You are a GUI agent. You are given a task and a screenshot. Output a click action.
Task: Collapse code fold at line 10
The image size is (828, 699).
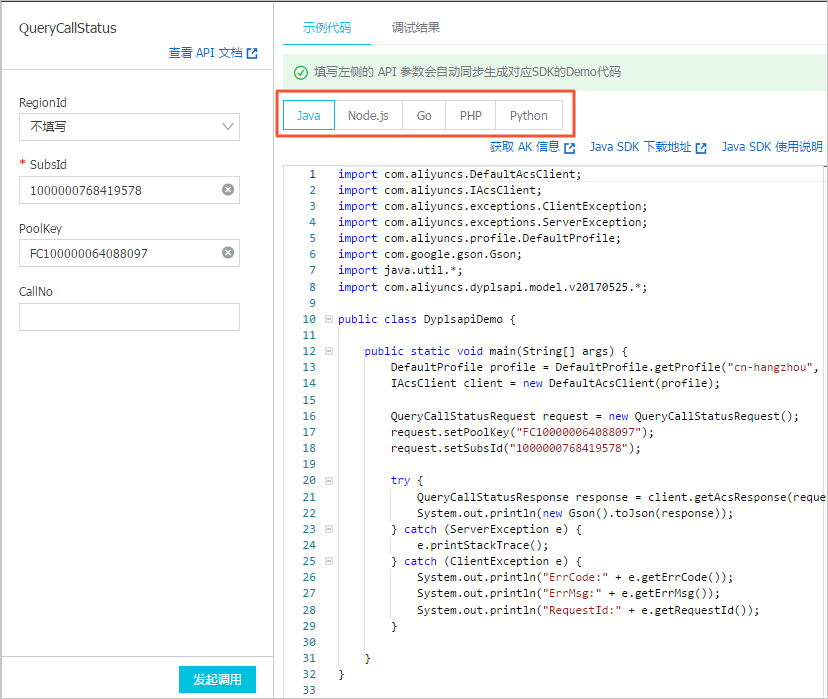coord(329,319)
